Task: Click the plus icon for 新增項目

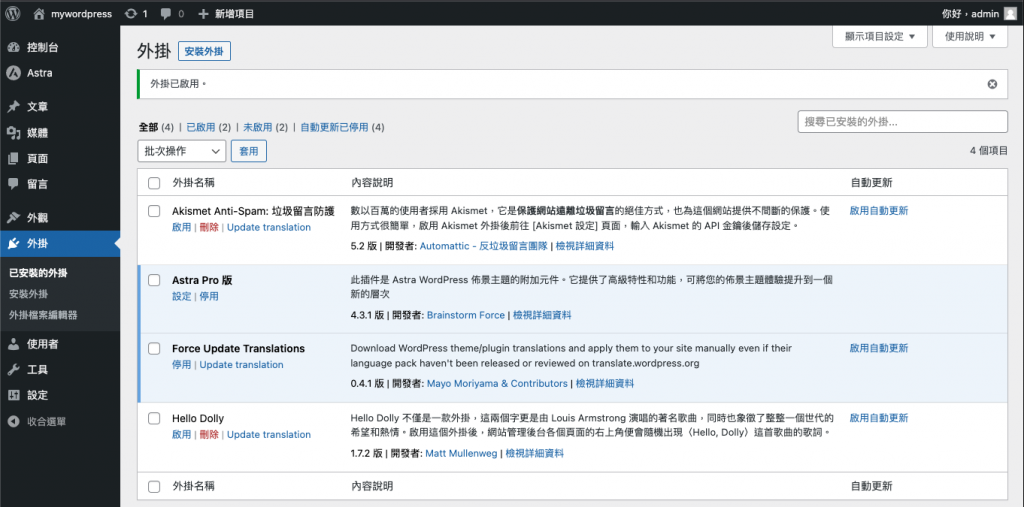Action: [203, 13]
